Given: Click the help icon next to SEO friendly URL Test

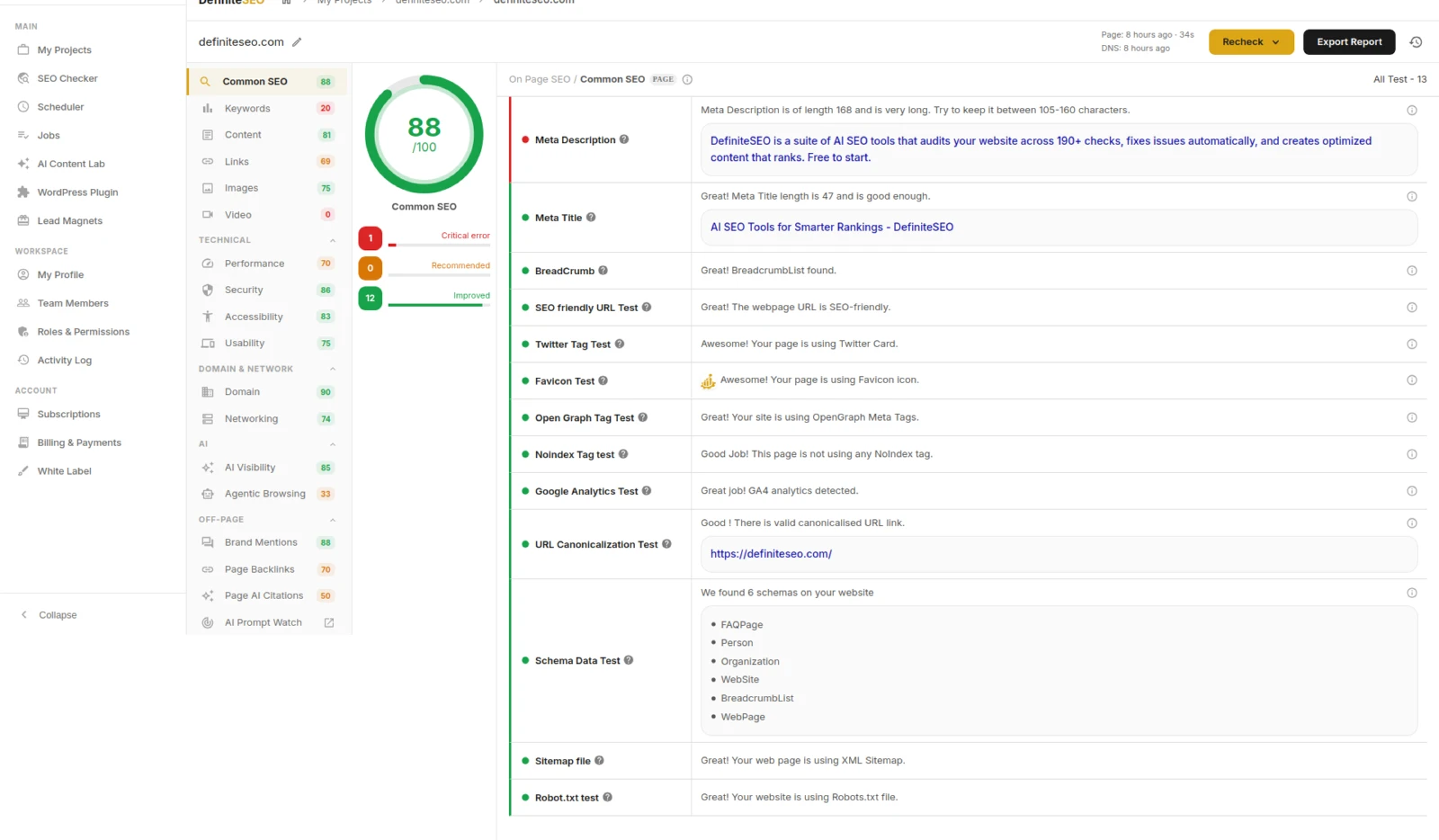Looking at the screenshot, I should (647, 308).
